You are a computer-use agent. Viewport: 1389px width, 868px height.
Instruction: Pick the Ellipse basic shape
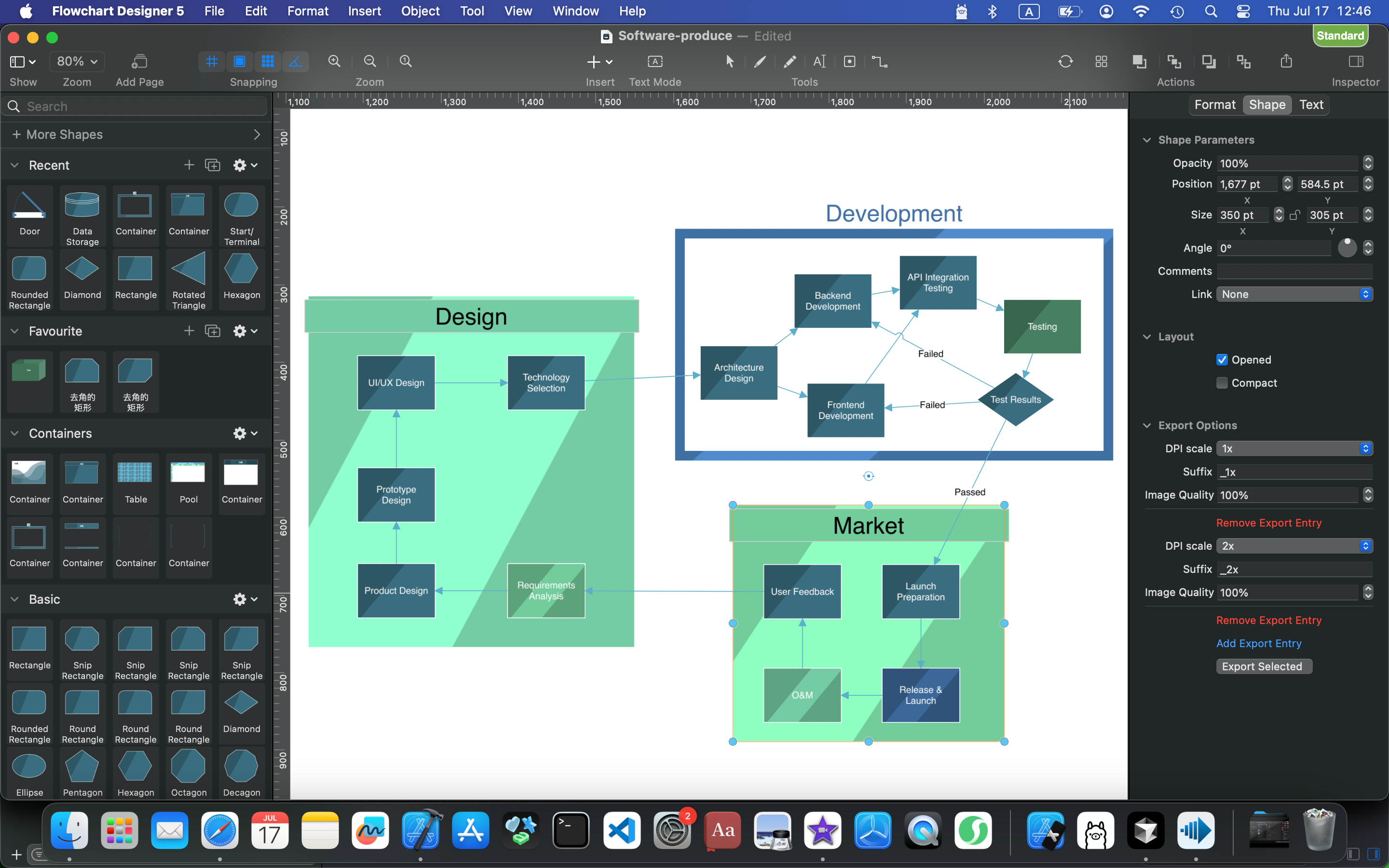[x=29, y=773]
